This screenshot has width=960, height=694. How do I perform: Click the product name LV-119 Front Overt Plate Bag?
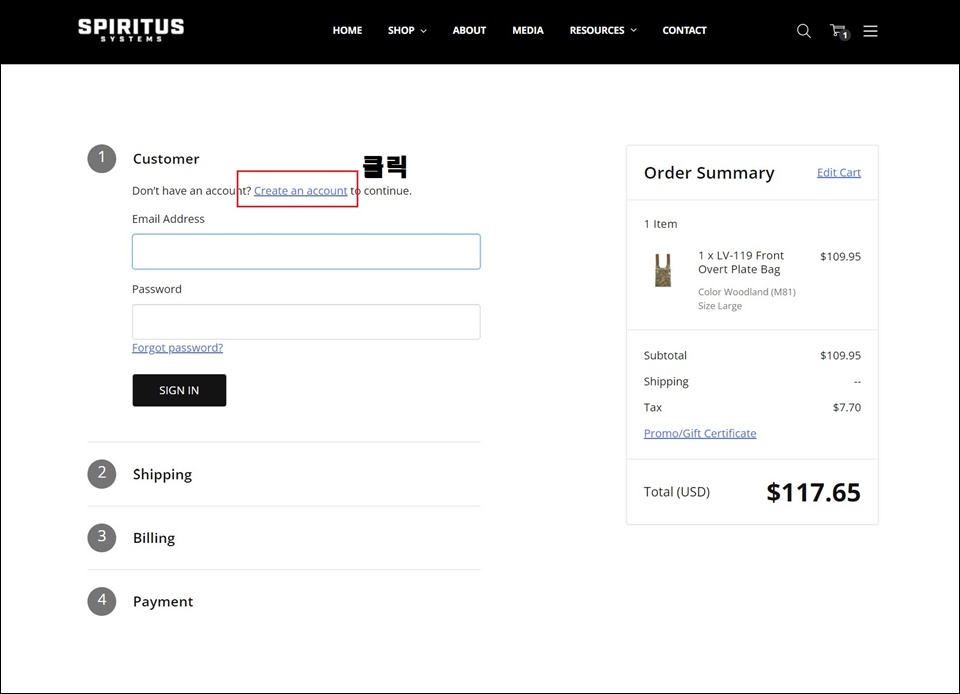[741, 263]
